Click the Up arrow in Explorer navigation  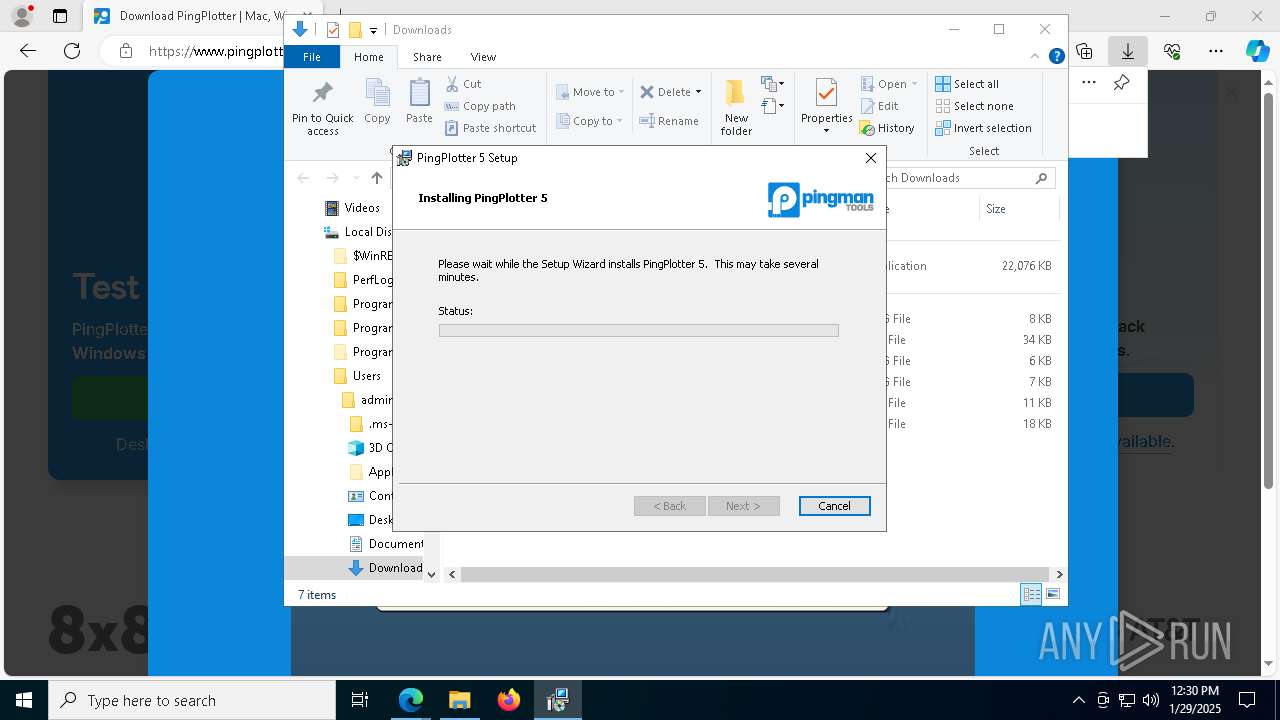point(376,178)
